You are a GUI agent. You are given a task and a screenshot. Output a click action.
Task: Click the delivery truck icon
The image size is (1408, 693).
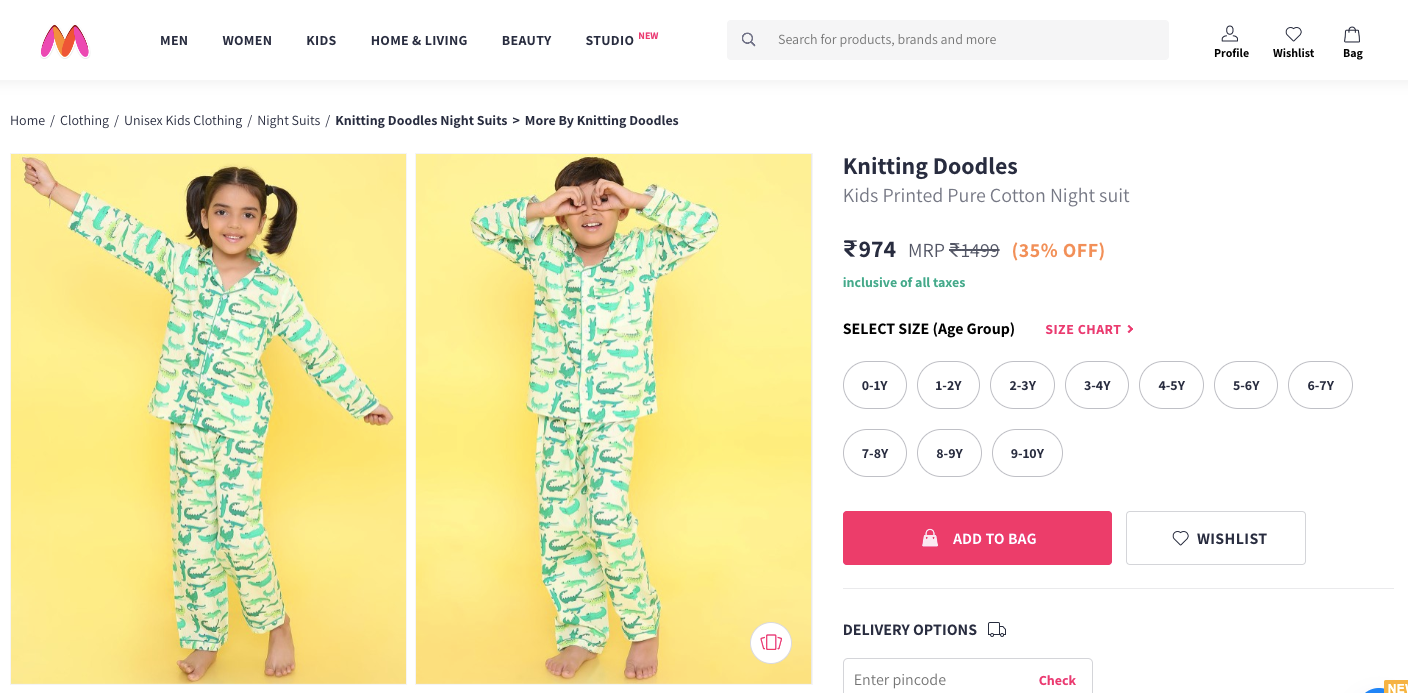coord(996,630)
